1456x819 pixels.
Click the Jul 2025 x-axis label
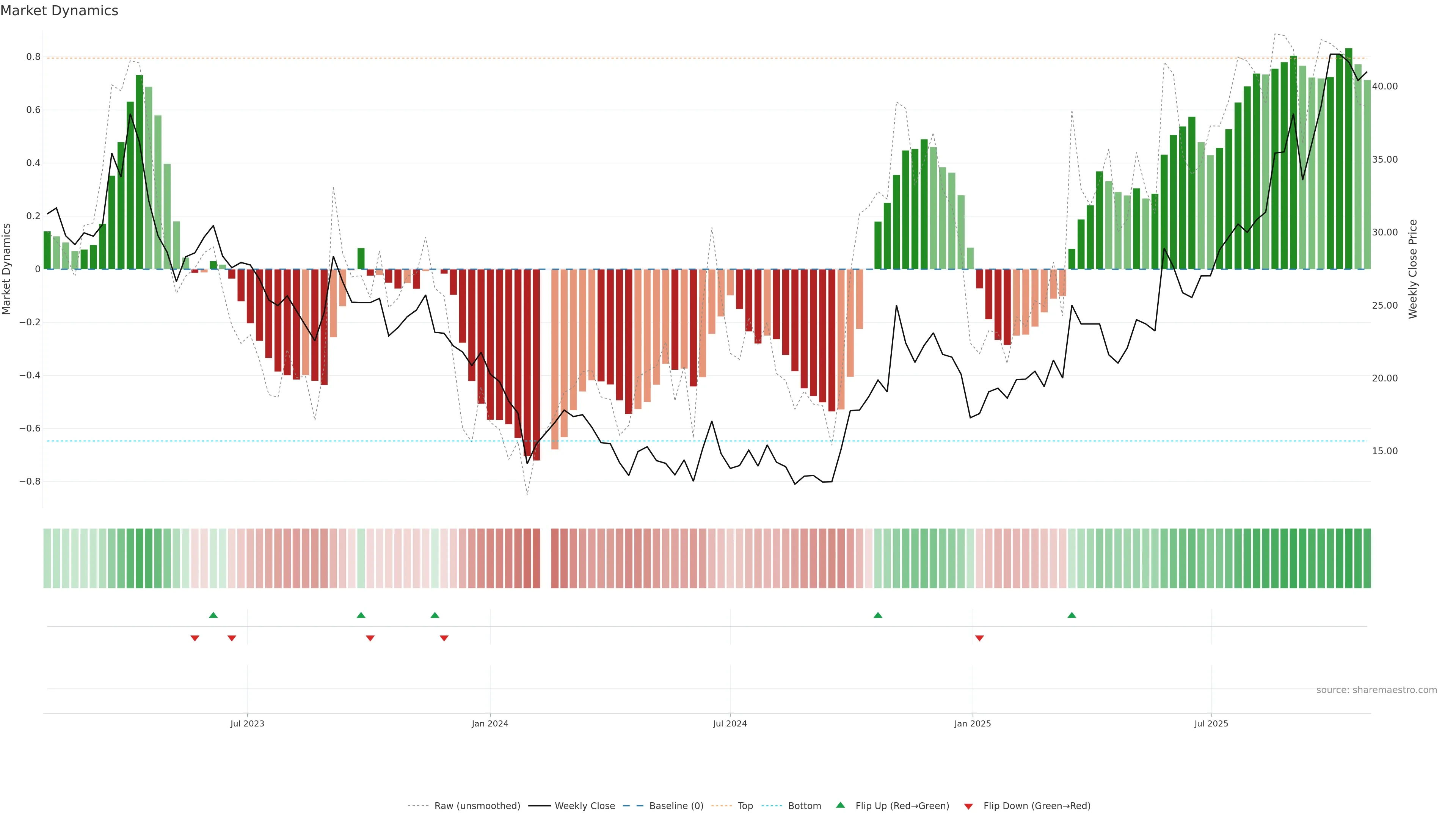pos(1211,723)
